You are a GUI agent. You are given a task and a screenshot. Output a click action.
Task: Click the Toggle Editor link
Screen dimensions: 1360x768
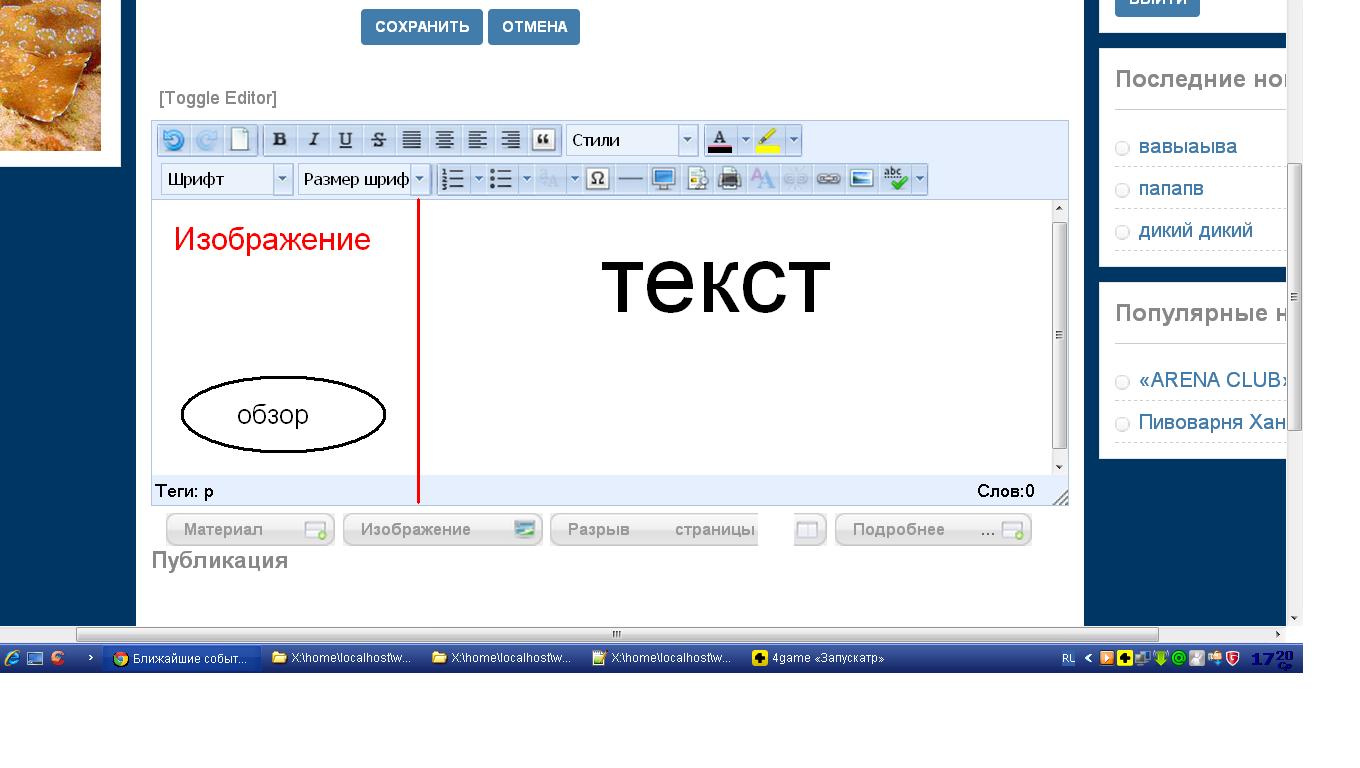point(218,98)
